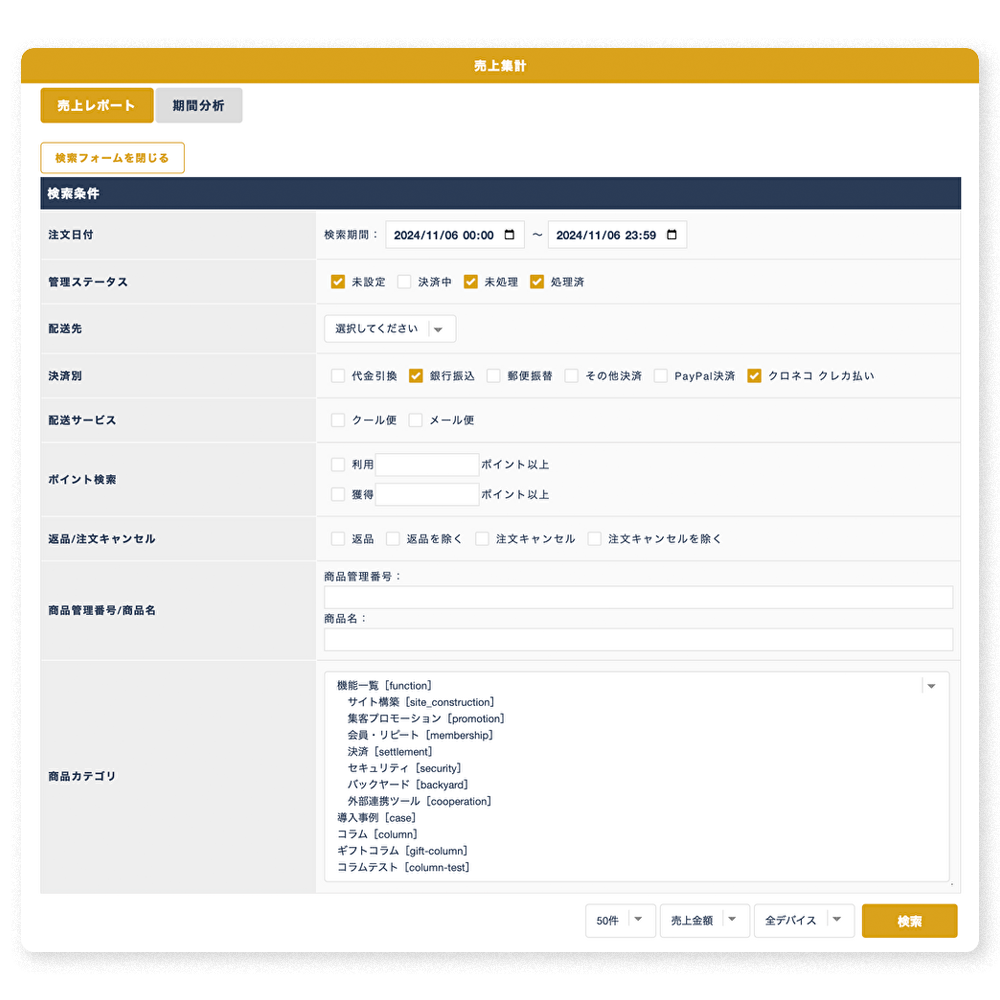Select the 売上レポート tab
The width and height of the screenshot is (1000, 1000).
(x=97, y=106)
